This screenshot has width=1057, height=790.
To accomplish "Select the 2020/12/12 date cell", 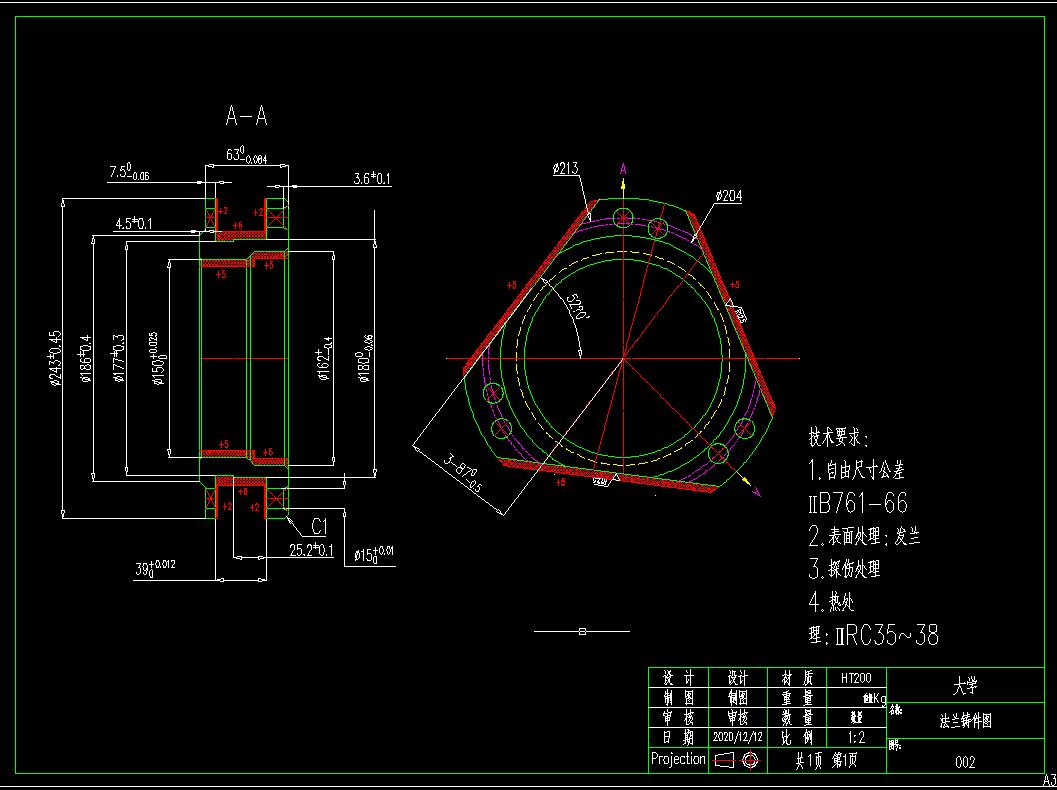I will pos(738,737).
